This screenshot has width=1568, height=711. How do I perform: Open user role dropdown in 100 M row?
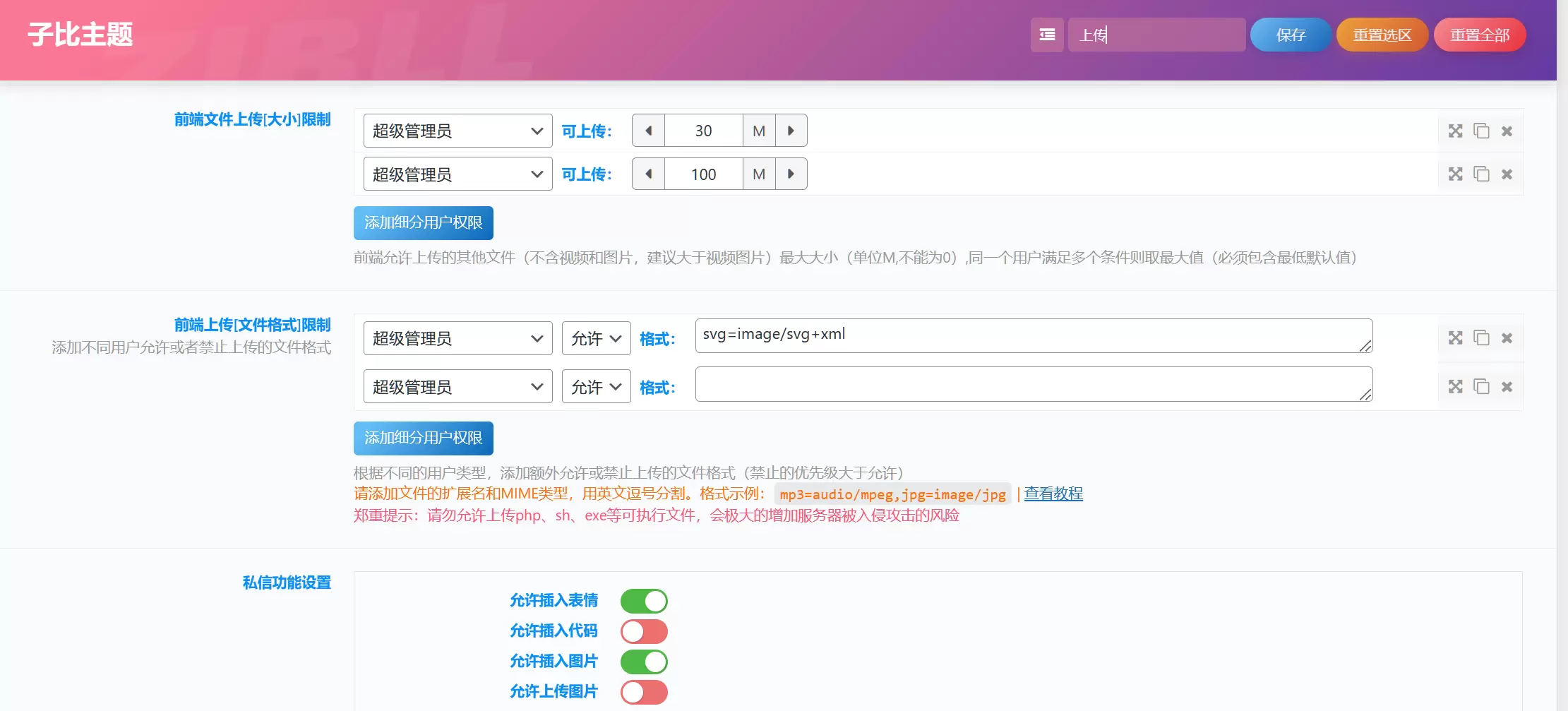coord(457,174)
